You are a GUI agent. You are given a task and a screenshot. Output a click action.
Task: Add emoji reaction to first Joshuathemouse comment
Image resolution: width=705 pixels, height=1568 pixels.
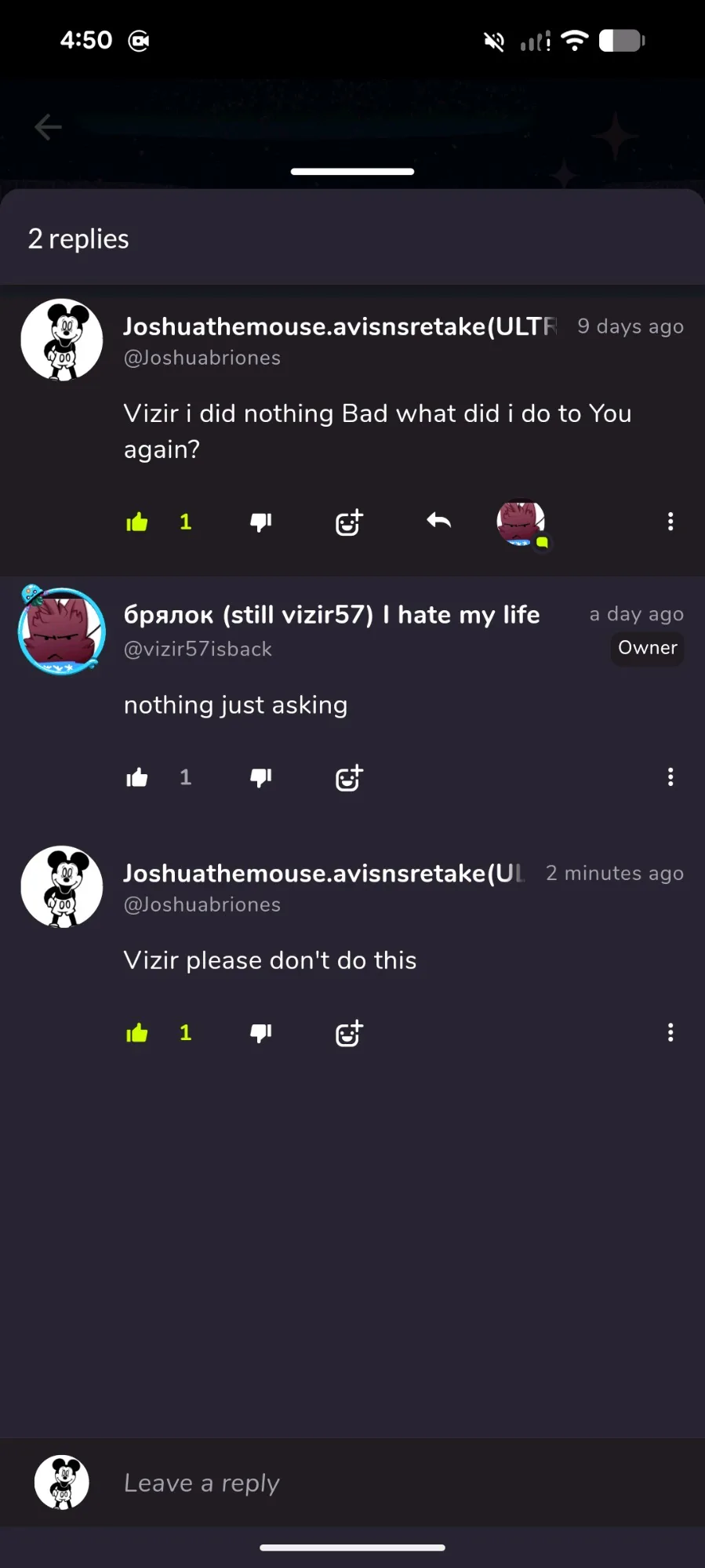(x=349, y=522)
